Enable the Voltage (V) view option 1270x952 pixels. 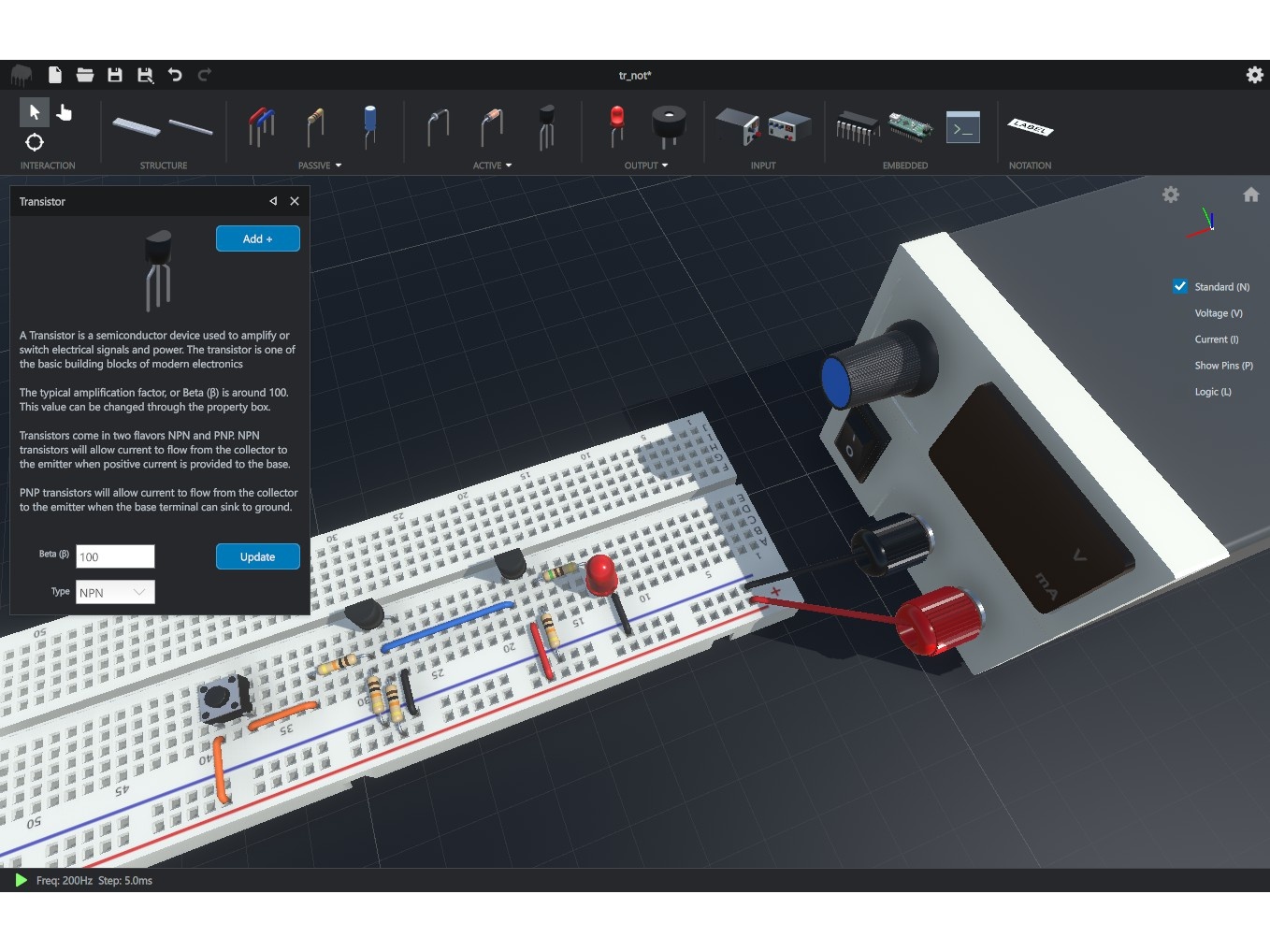tap(1218, 313)
